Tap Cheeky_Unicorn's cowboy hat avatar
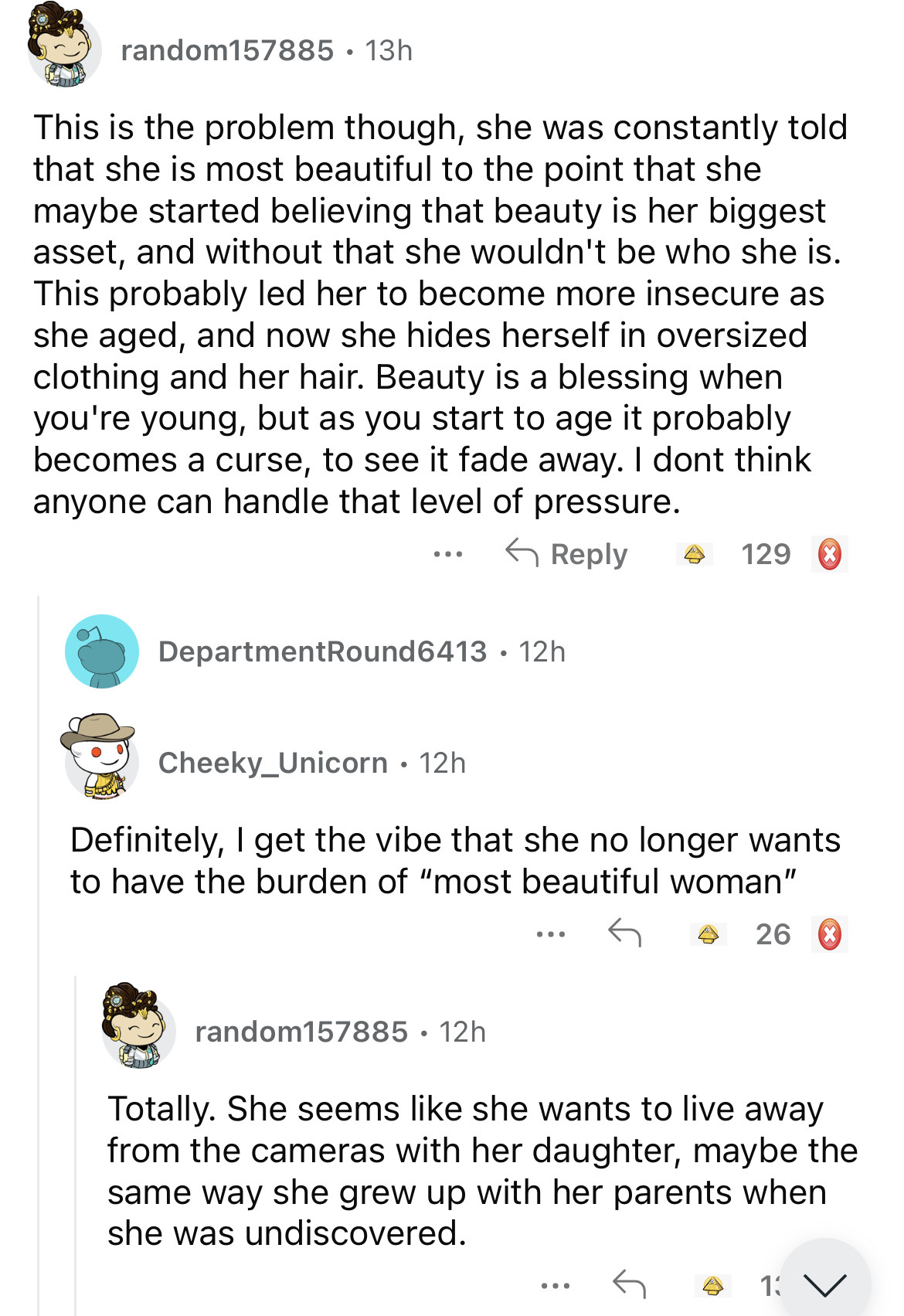 [100, 756]
